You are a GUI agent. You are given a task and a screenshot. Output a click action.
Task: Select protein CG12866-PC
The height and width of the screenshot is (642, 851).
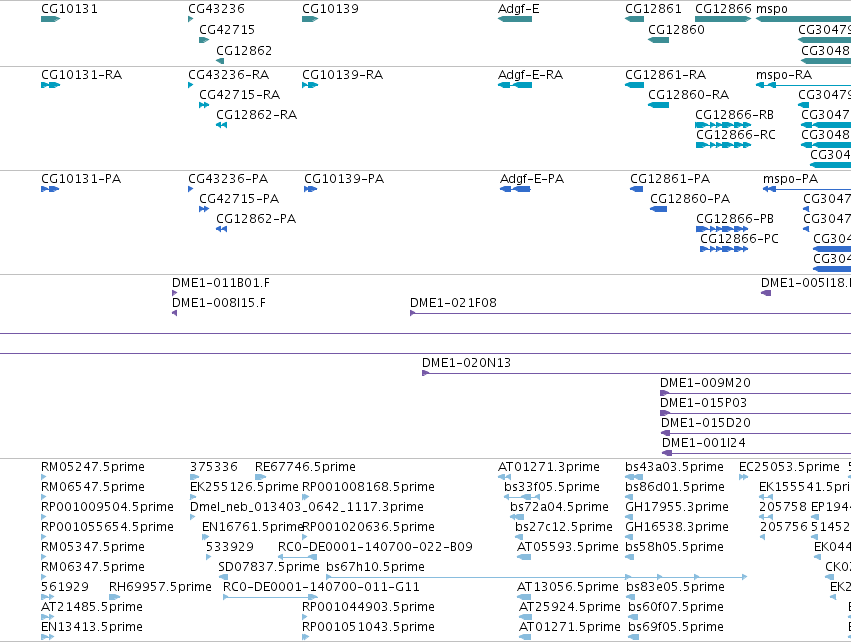point(739,239)
